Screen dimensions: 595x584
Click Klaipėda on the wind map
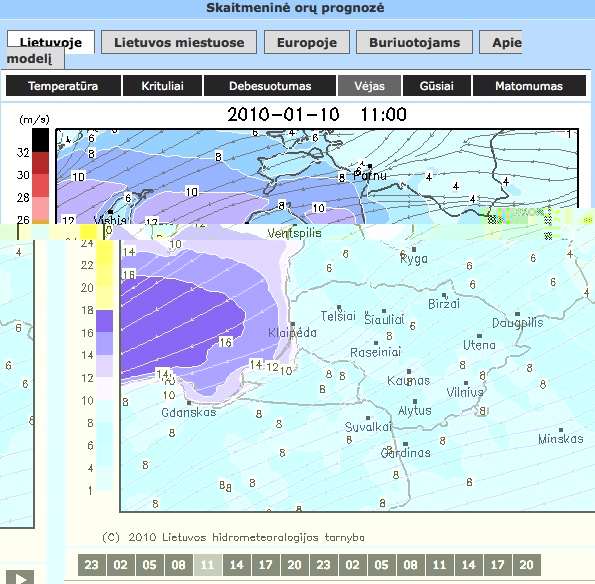point(292,332)
